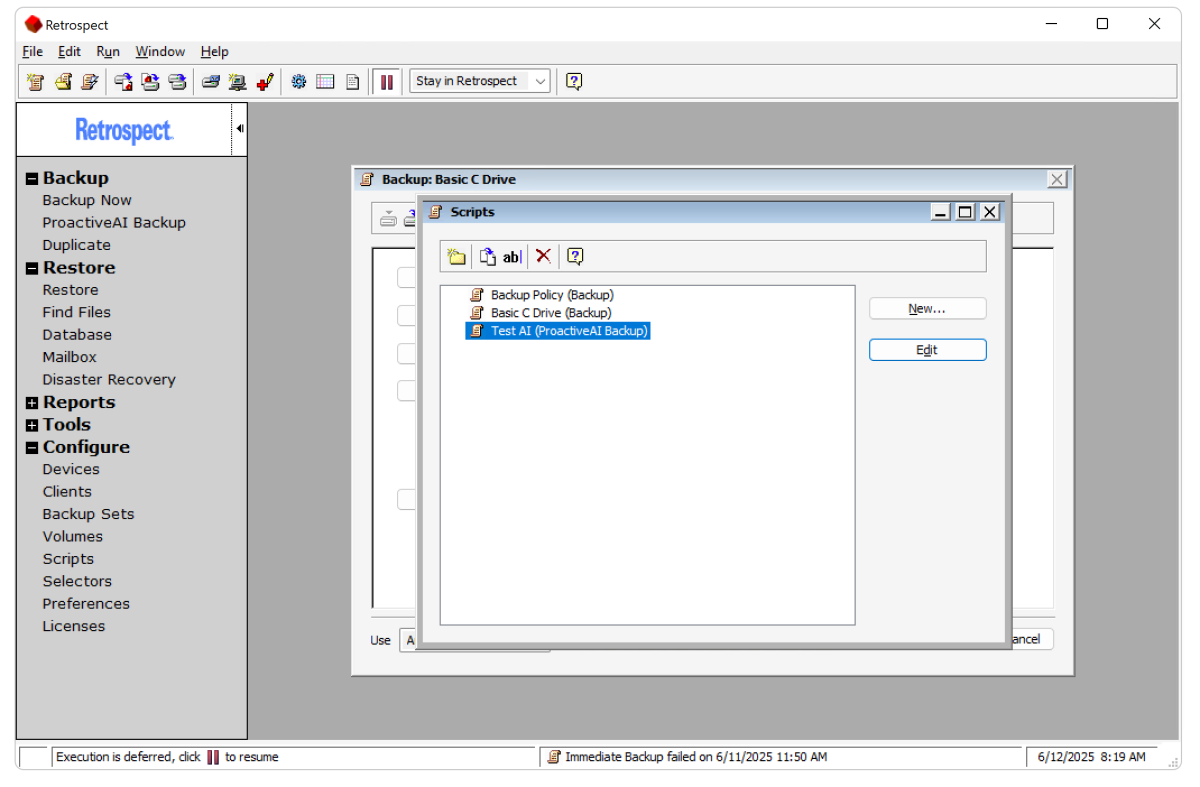Image resolution: width=1200 pixels, height=787 pixels.
Task: Open Mailbox in sidebar
Action: pyautogui.click(x=69, y=357)
